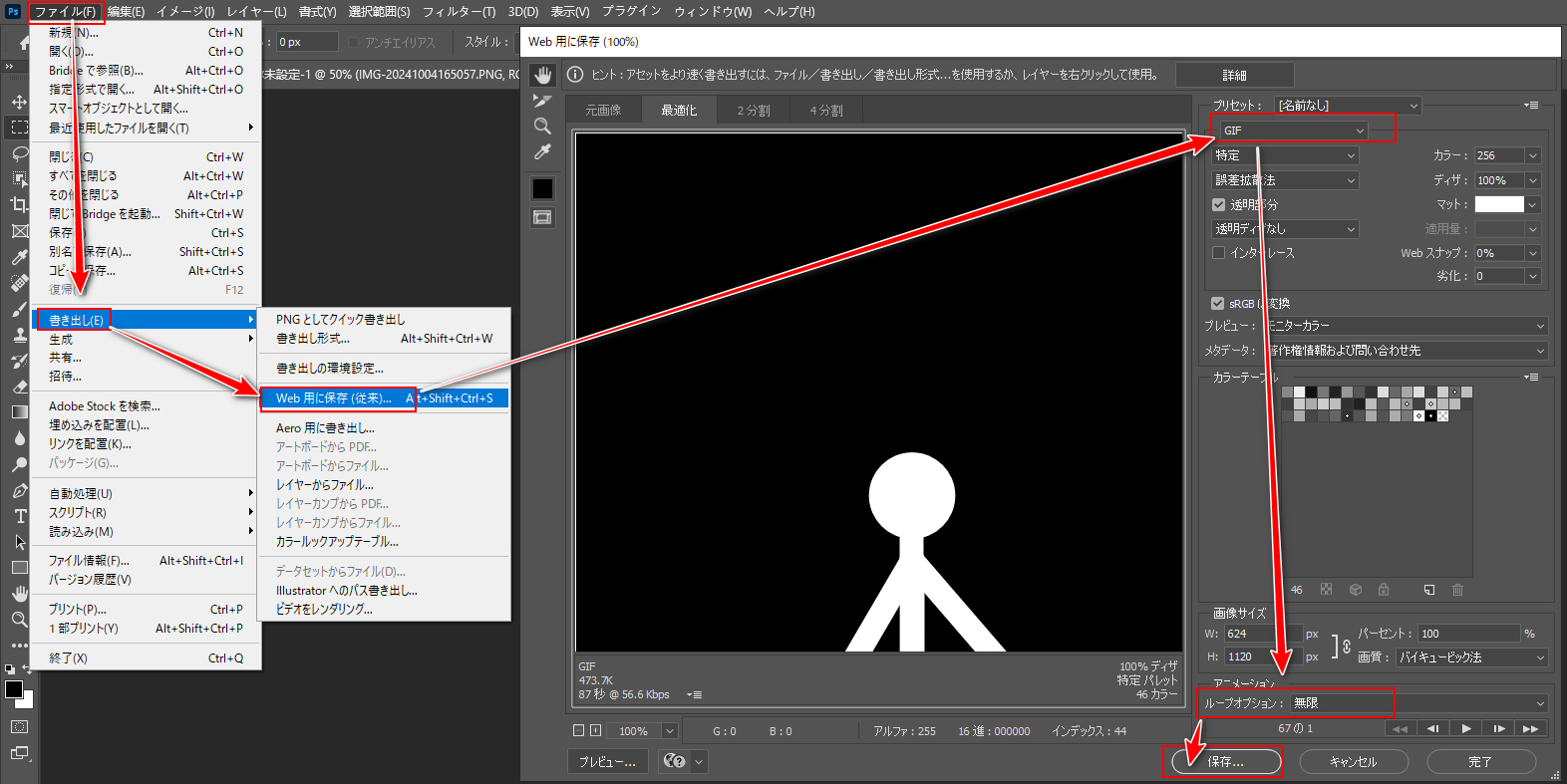
Task: Select the Gradient tool
Action: pos(19,412)
